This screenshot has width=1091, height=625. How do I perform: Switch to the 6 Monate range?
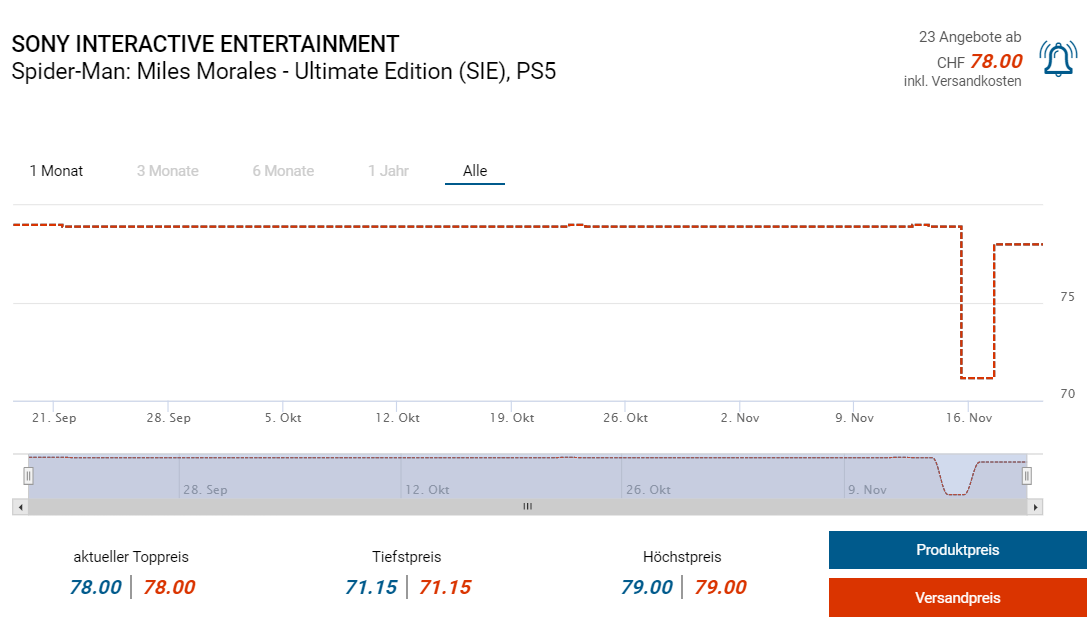tap(283, 171)
